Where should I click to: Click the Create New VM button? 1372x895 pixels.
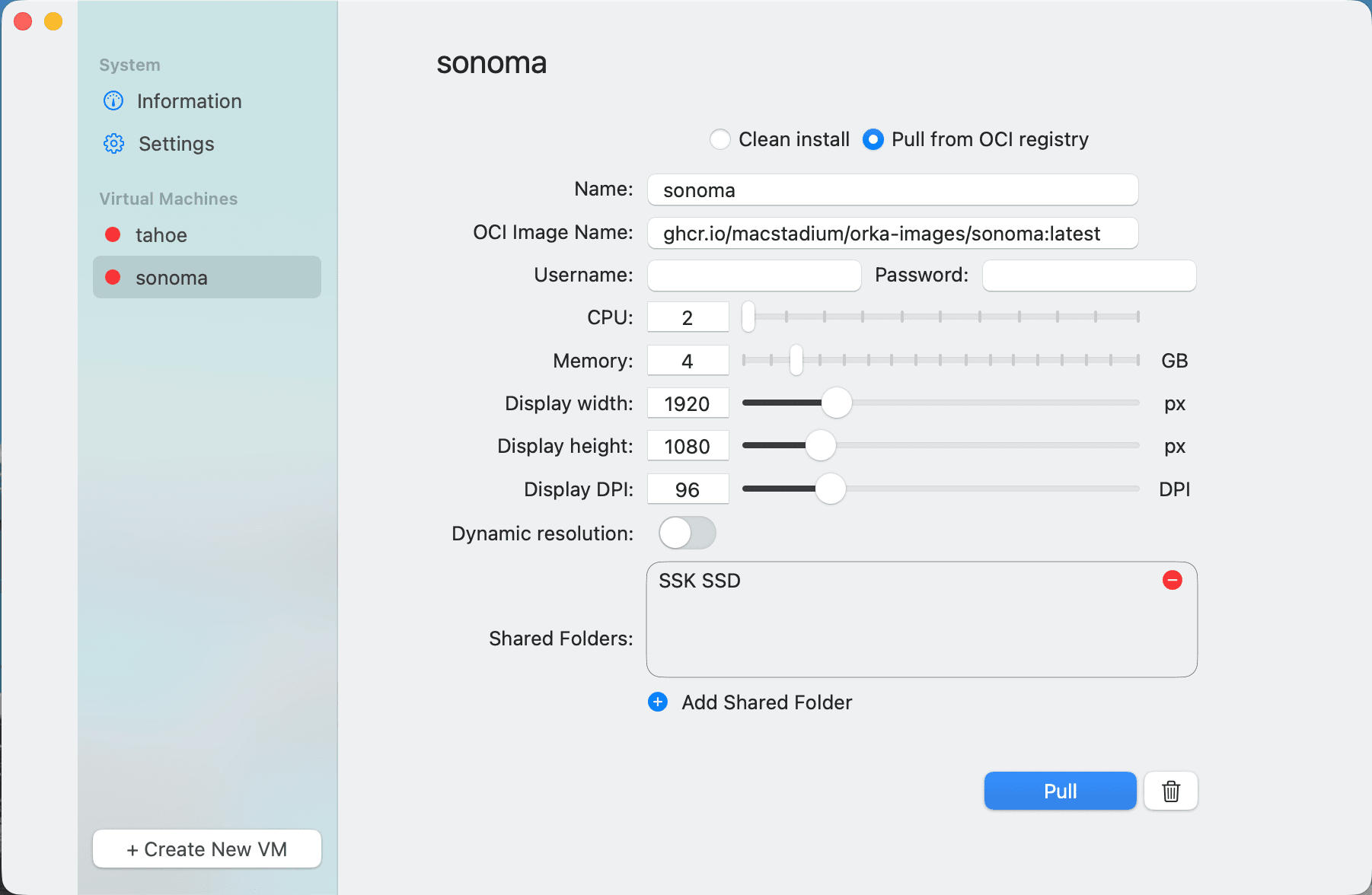[x=207, y=849]
